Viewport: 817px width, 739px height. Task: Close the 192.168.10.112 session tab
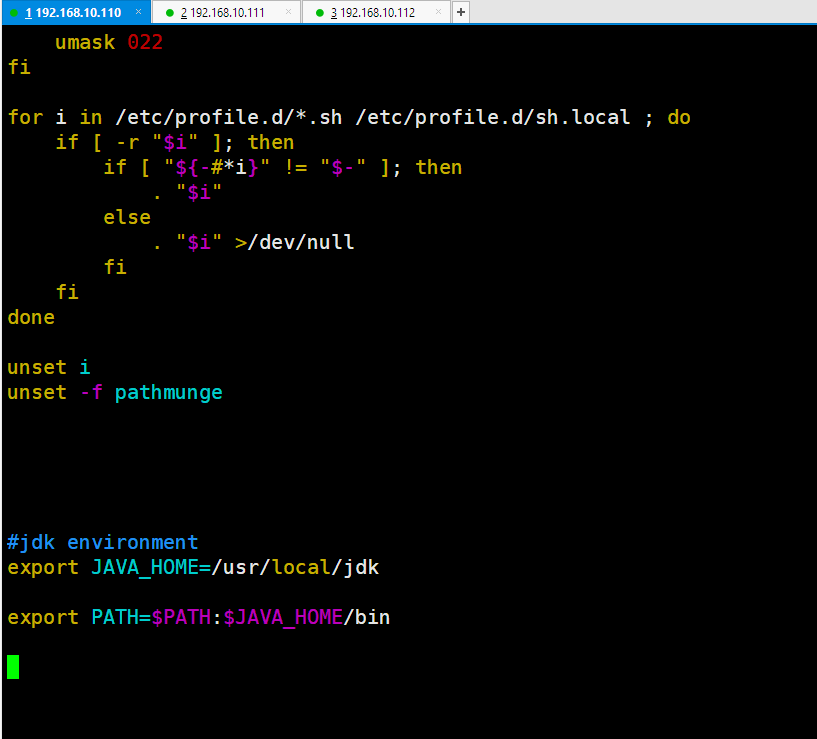(439, 13)
